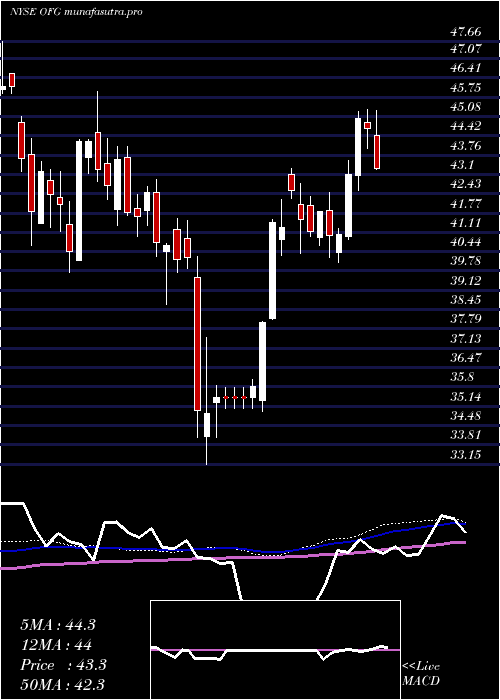Open the Live MACD inset chart
Image resolution: width=500 pixels, height=700 pixels.
[275, 650]
